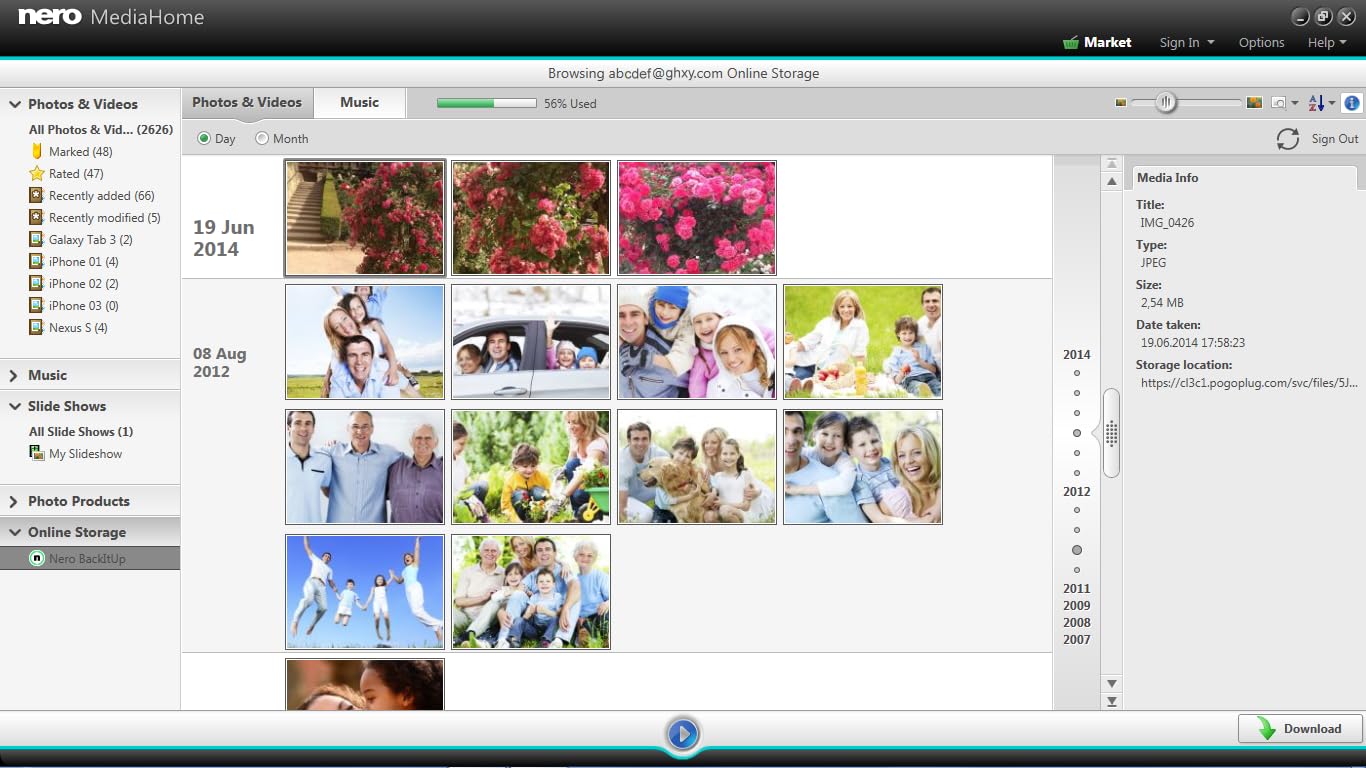Toggle the Media Info panel icon
The image size is (1366, 768).
tap(1352, 103)
